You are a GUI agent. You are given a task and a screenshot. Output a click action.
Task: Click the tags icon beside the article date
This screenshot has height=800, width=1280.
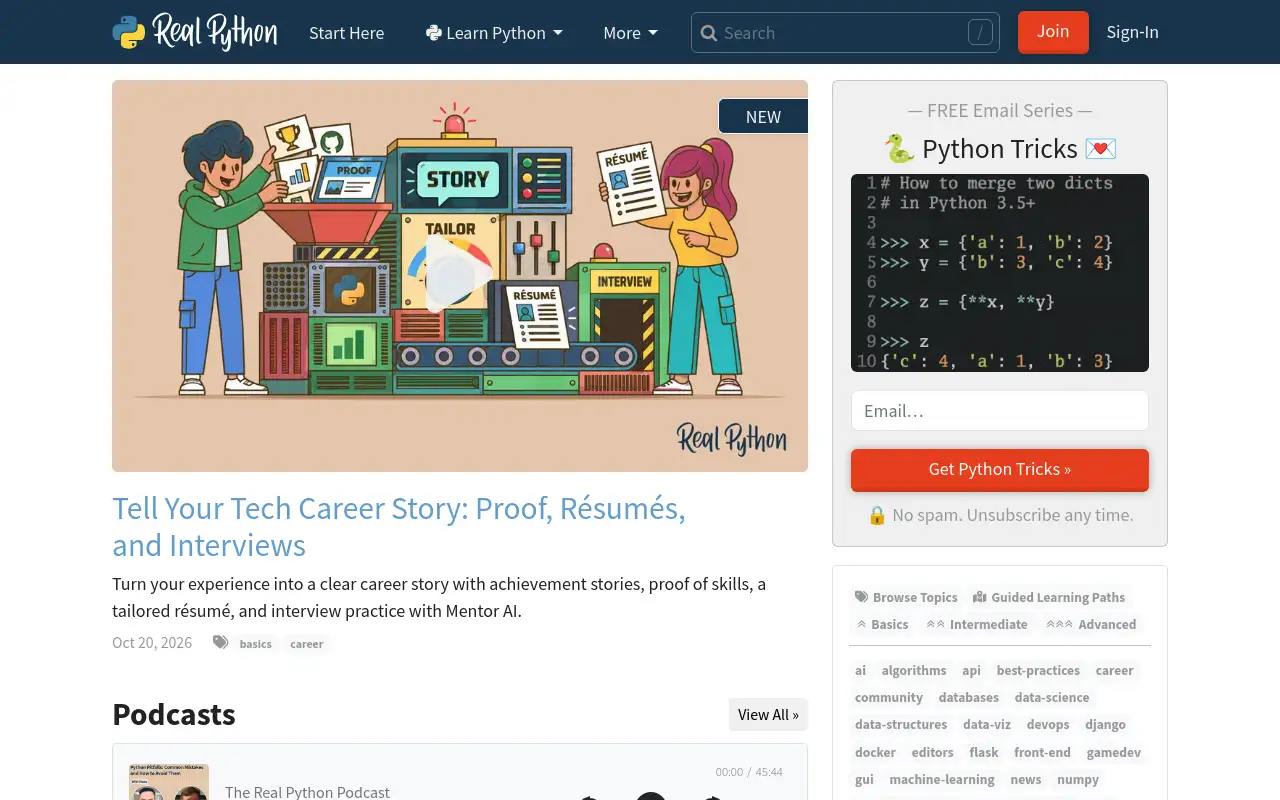(220, 643)
